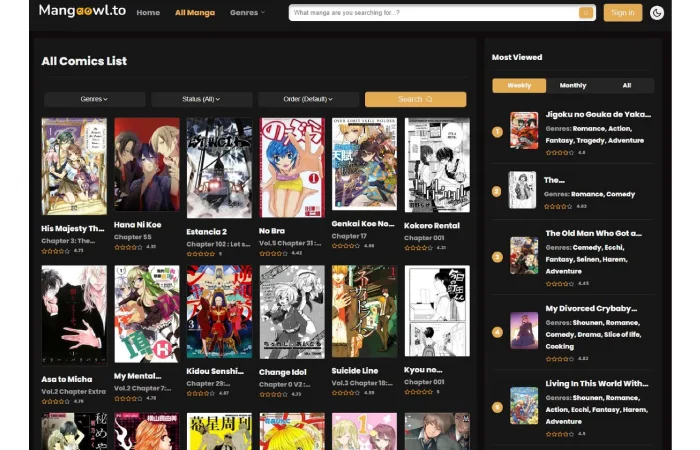Open His Majesty Th... cover thumbnail
Screen dimensions: 700x450
click(74, 167)
